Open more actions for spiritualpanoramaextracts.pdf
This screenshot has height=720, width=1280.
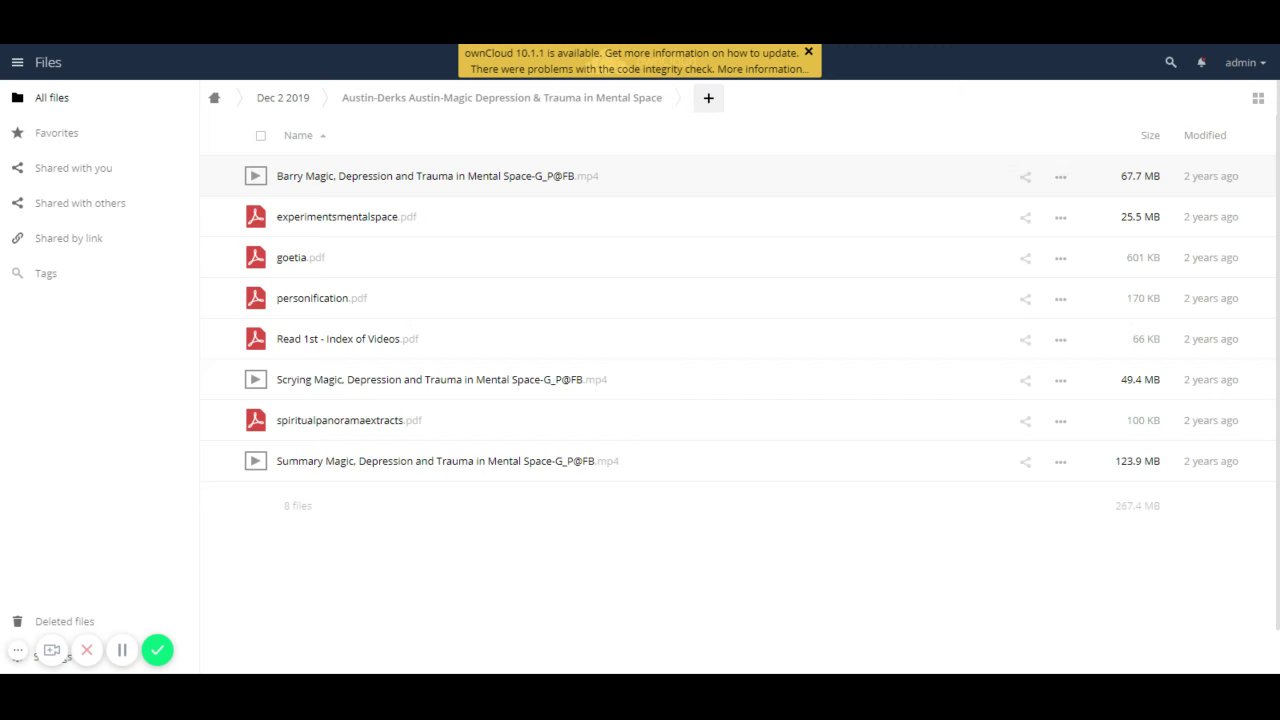click(x=1060, y=421)
